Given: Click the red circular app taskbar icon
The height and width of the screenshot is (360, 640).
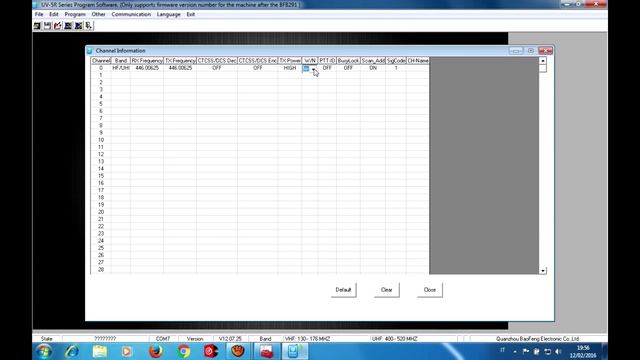Looking at the screenshot, I should tap(211, 351).
